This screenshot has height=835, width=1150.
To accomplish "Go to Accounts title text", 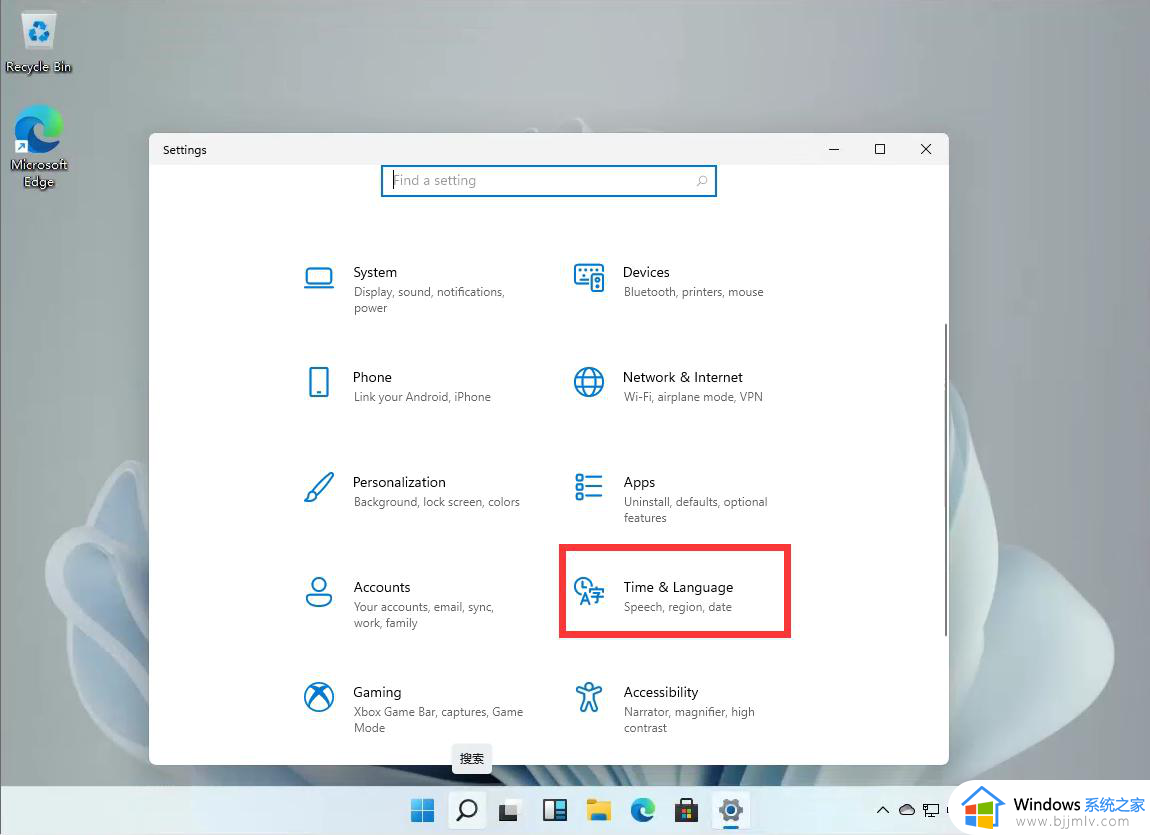I will pos(381,587).
